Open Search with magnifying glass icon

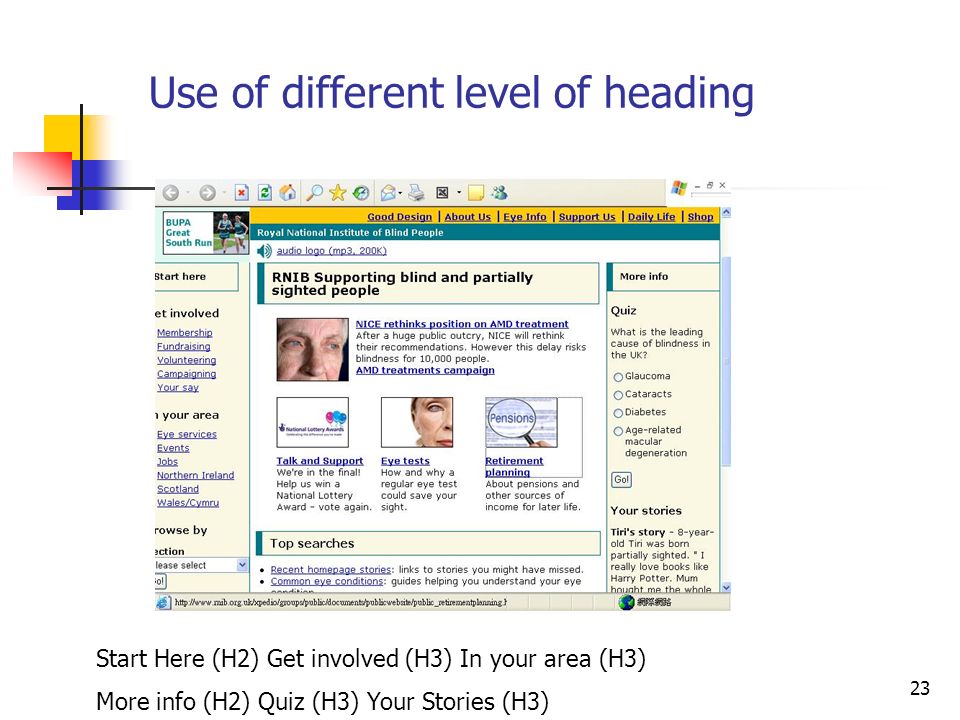[x=314, y=193]
